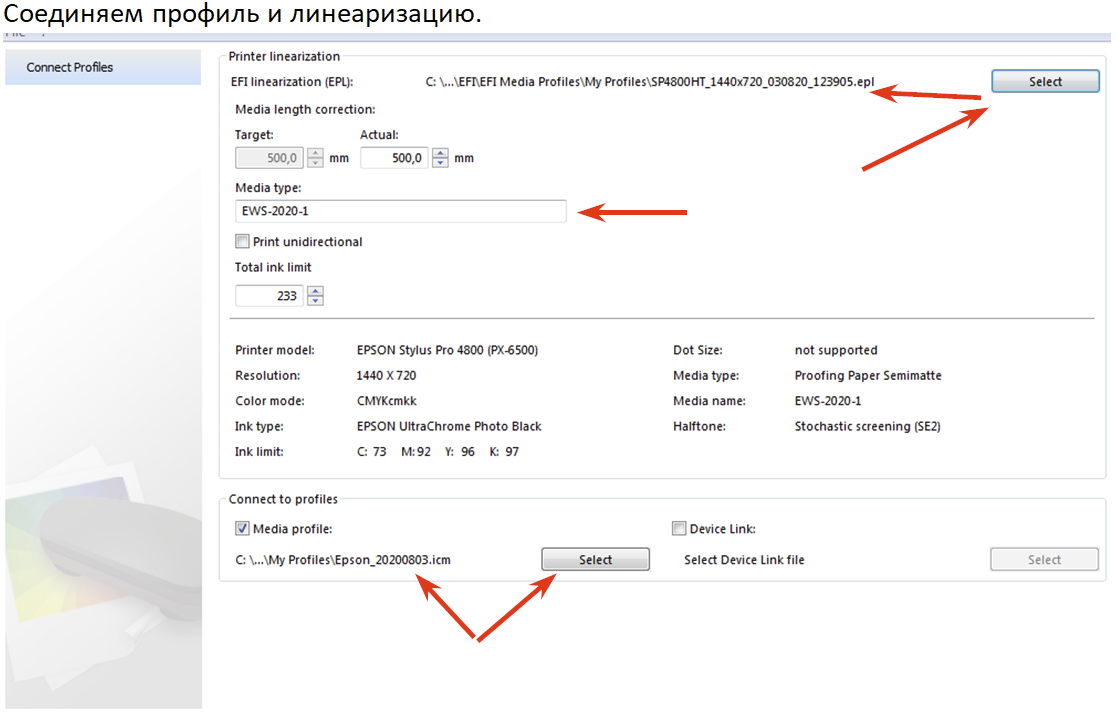
Task: Increase the Total ink limit value
Action: tap(315, 290)
